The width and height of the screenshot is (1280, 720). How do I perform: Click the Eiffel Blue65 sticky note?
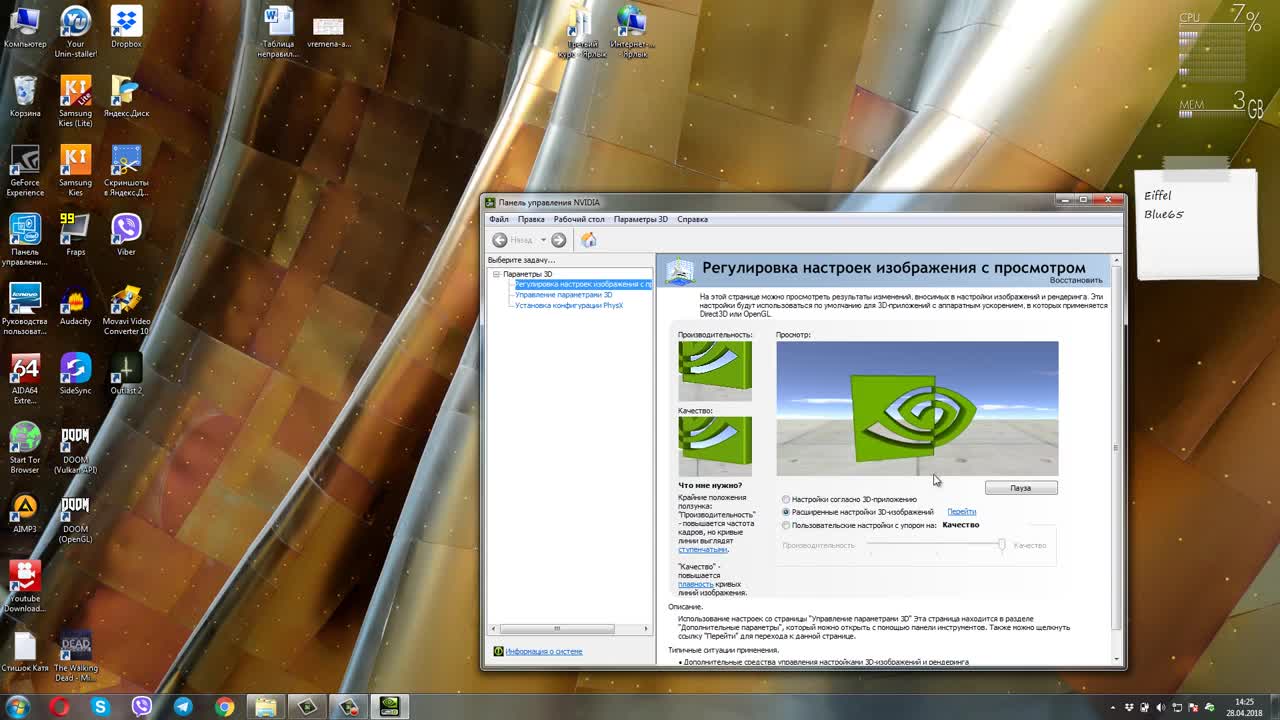coord(1197,222)
